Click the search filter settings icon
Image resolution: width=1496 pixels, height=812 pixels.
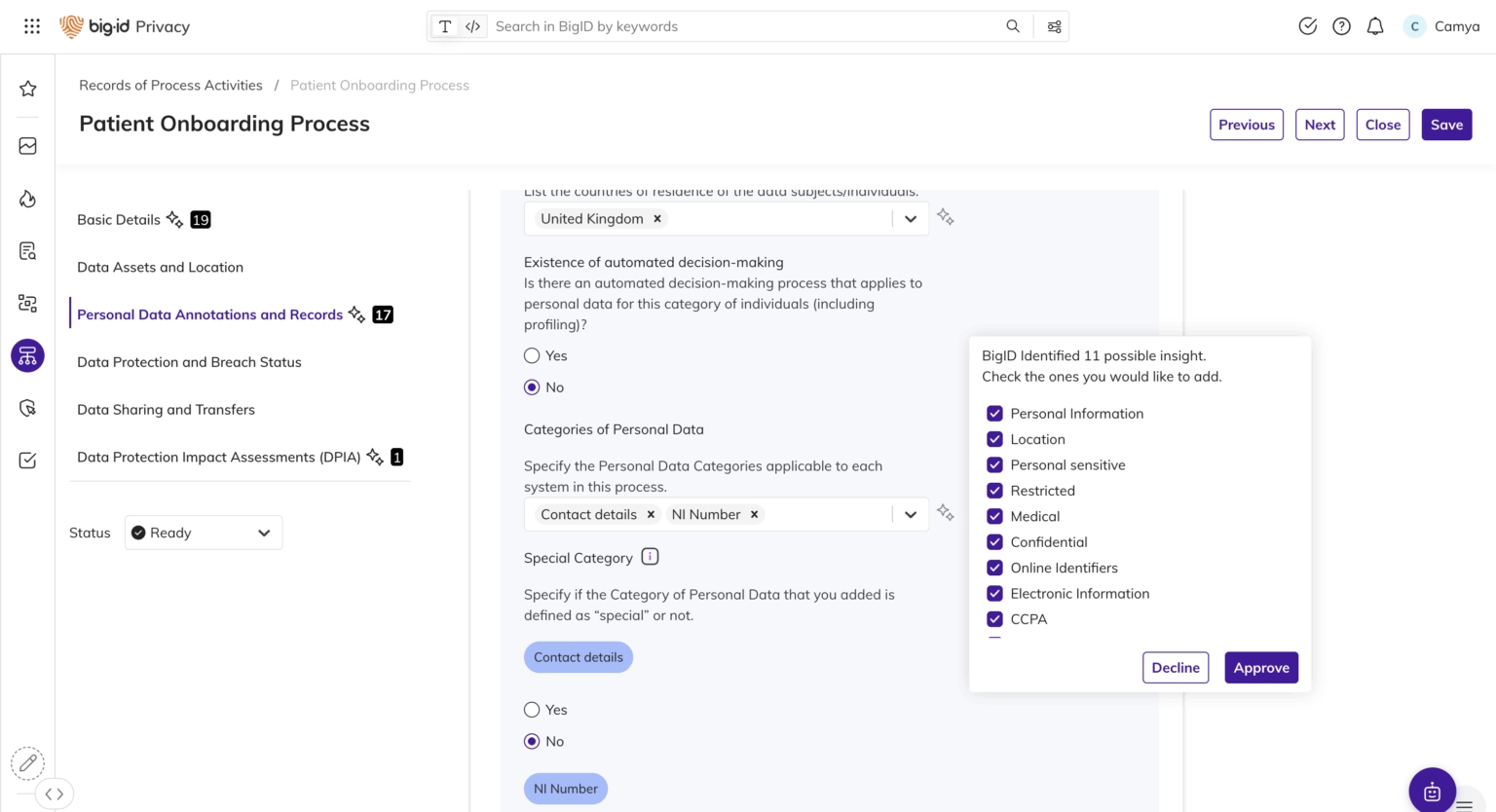[1054, 26]
